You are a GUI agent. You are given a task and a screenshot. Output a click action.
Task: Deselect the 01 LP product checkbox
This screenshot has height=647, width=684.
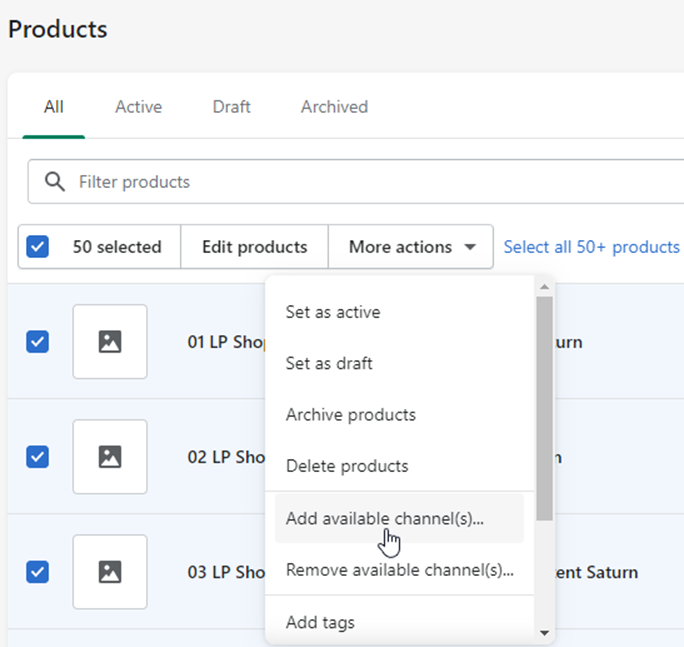(37, 342)
